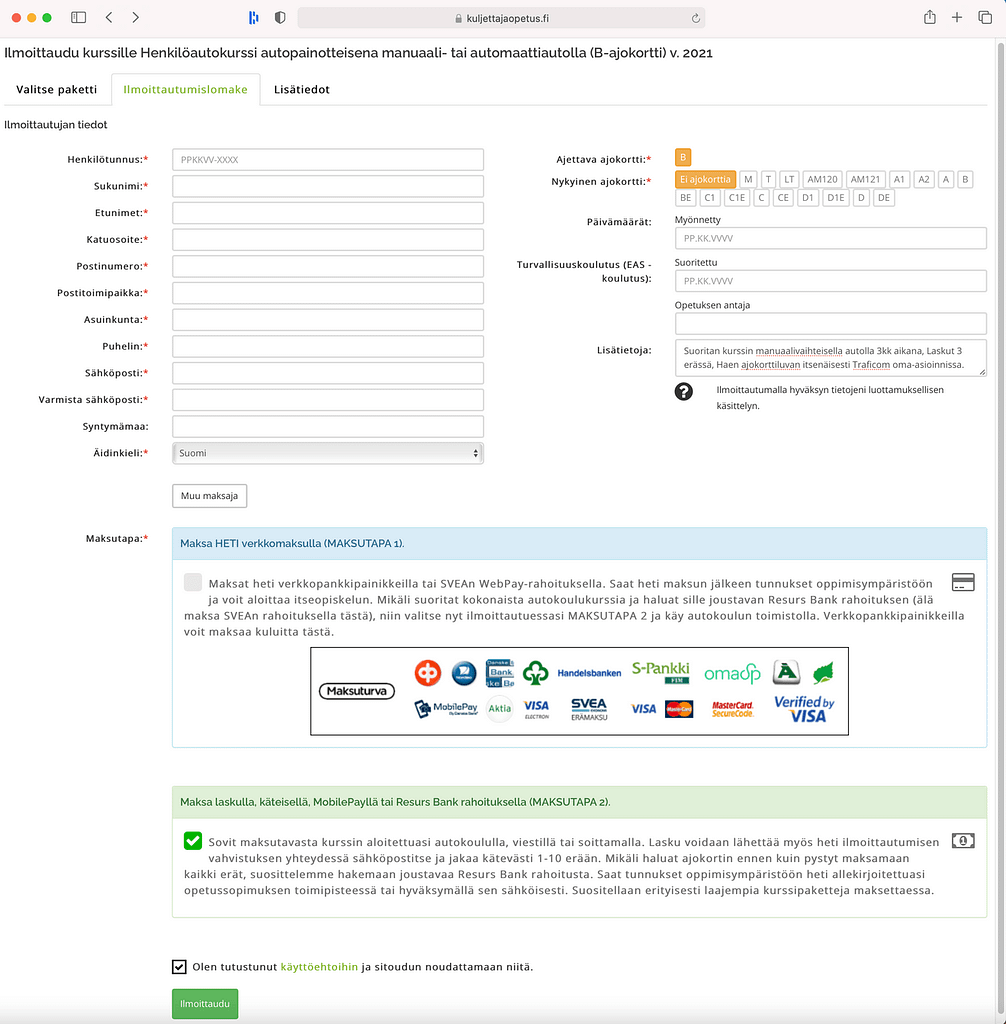This screenshot has height=1024, width=1006.
Task: Click into the Henkilötunnus input field
Action: pyautogui.click(x=328, y=160)
